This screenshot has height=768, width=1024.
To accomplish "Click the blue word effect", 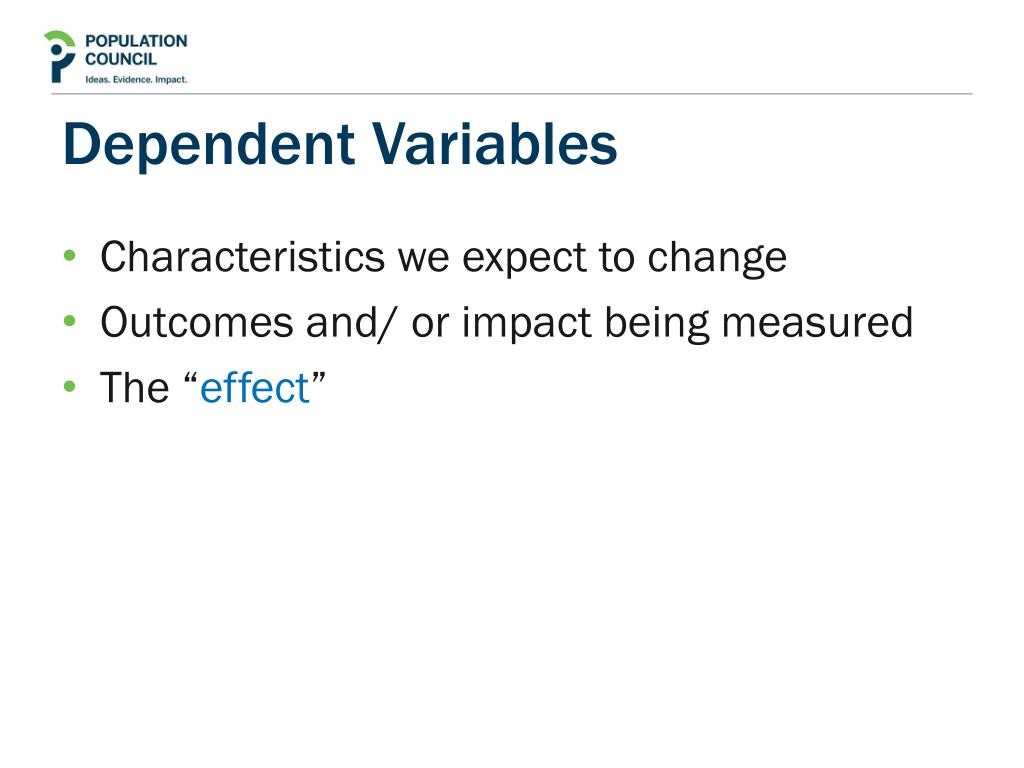I will click(x=255, y=387).
